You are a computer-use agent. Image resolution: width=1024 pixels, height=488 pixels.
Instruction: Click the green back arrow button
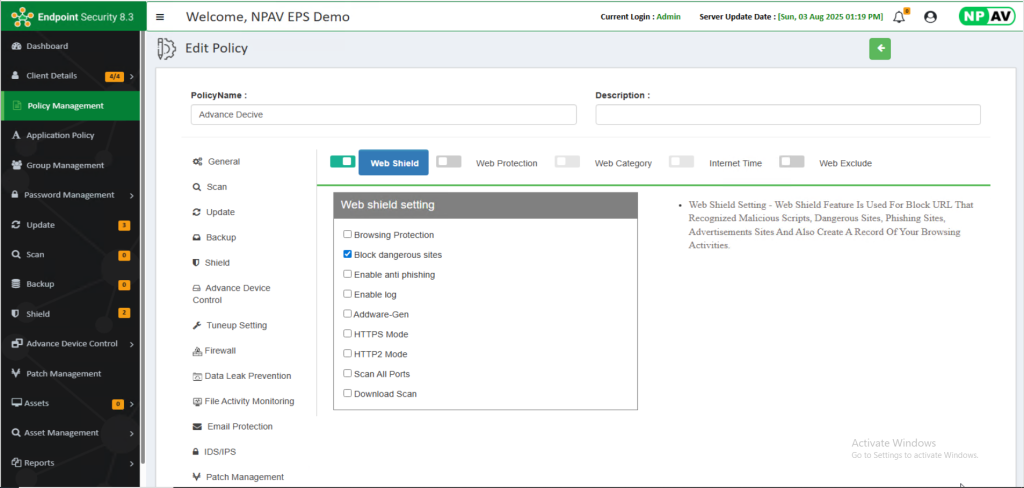(x=879, y=49)
